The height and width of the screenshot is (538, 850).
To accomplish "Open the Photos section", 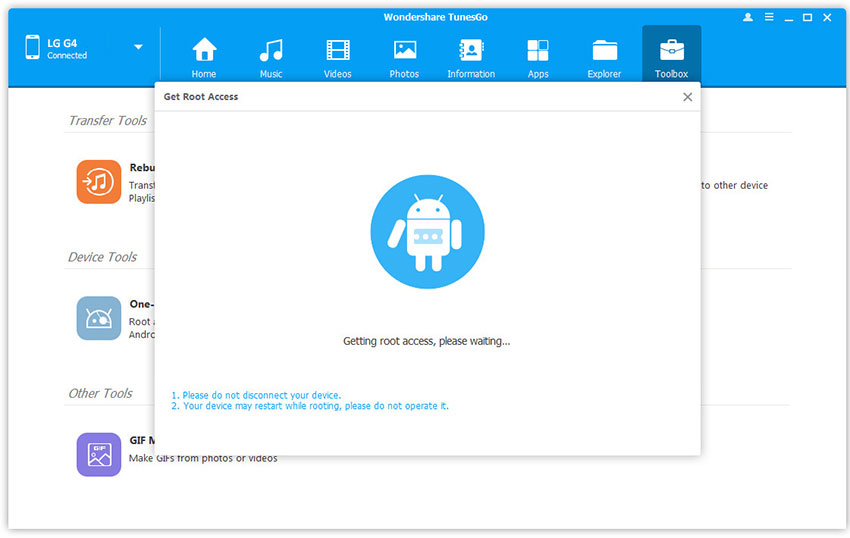I will 404,56.
